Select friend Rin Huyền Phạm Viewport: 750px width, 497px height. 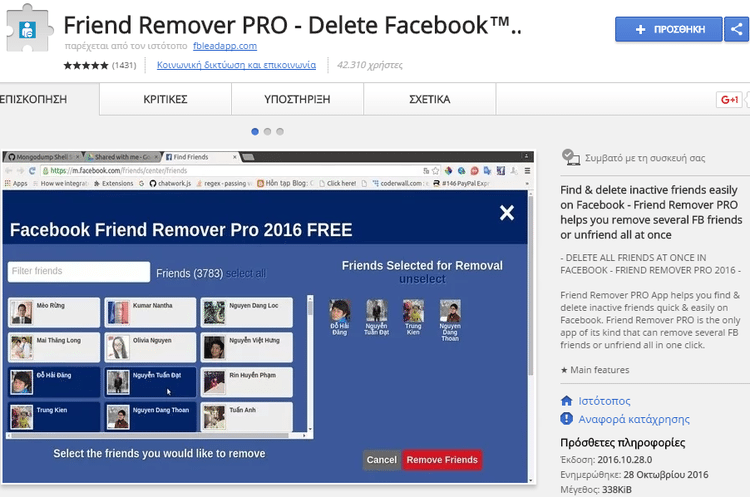pyautogui.click(x=247, y=382)
